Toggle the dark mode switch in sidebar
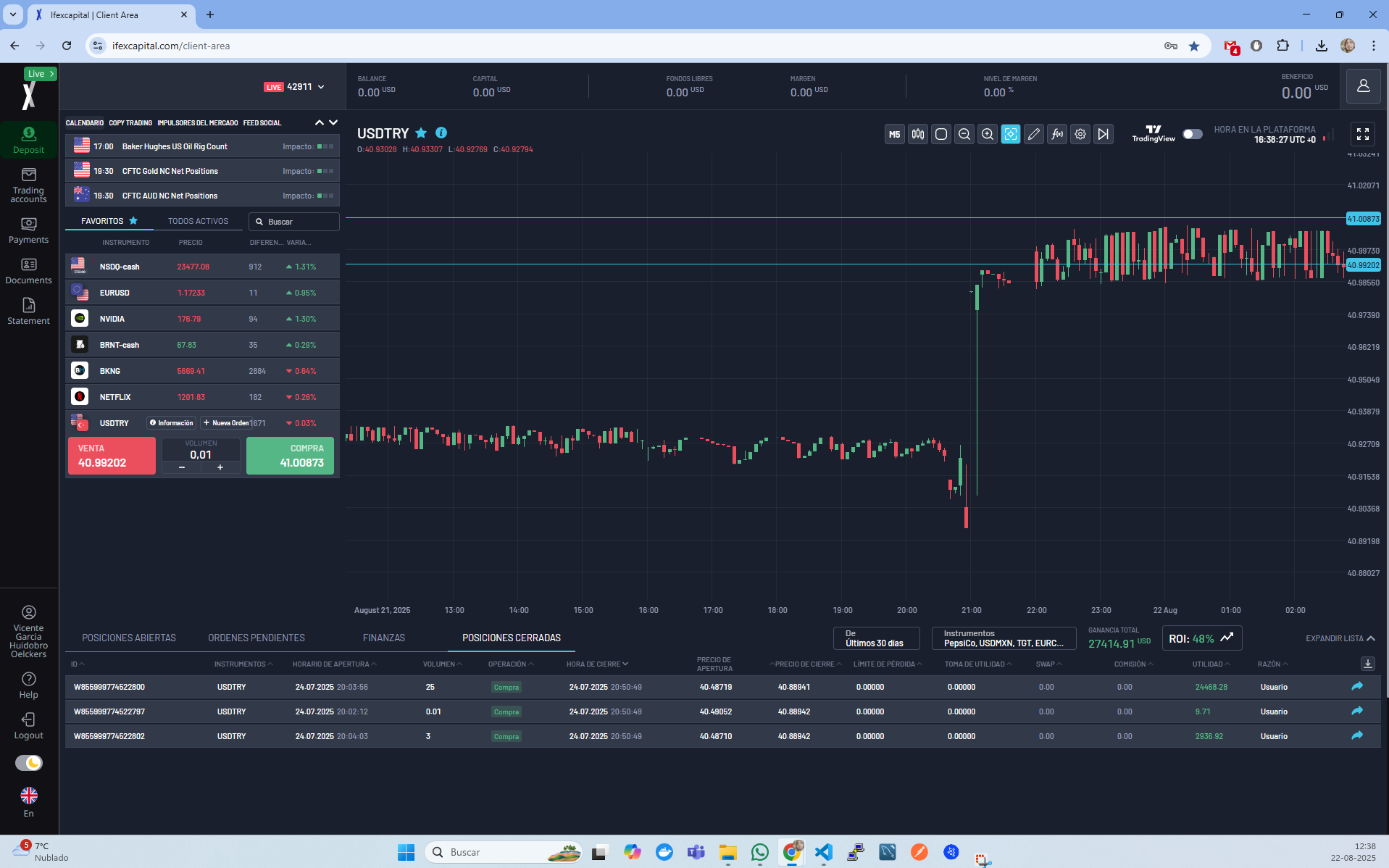This screenshot has width=1389, height=868. coord(29,763)
